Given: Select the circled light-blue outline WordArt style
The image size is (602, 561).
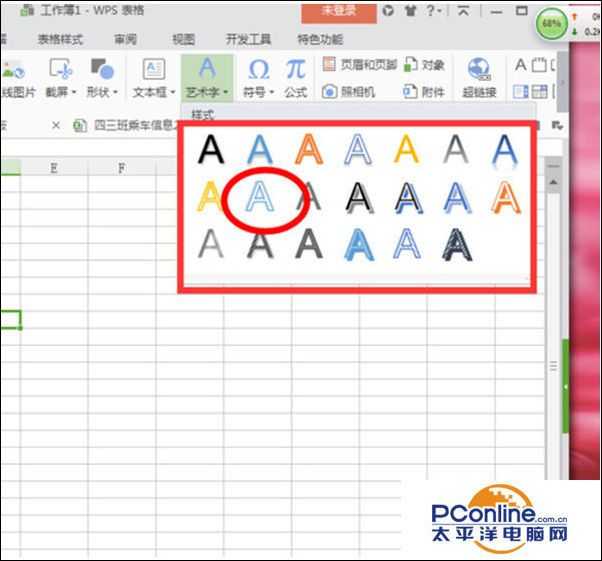Looking at the screenshot, I should tap(259, 196).
